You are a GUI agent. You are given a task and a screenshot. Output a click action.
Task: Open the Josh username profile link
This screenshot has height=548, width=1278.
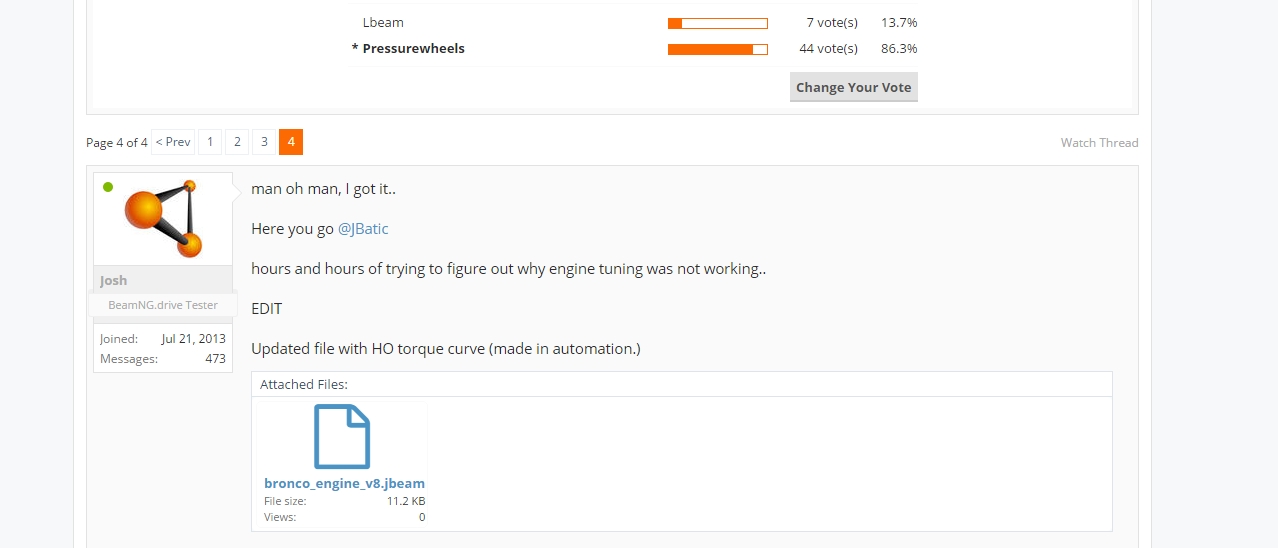(x=114, y=281)
